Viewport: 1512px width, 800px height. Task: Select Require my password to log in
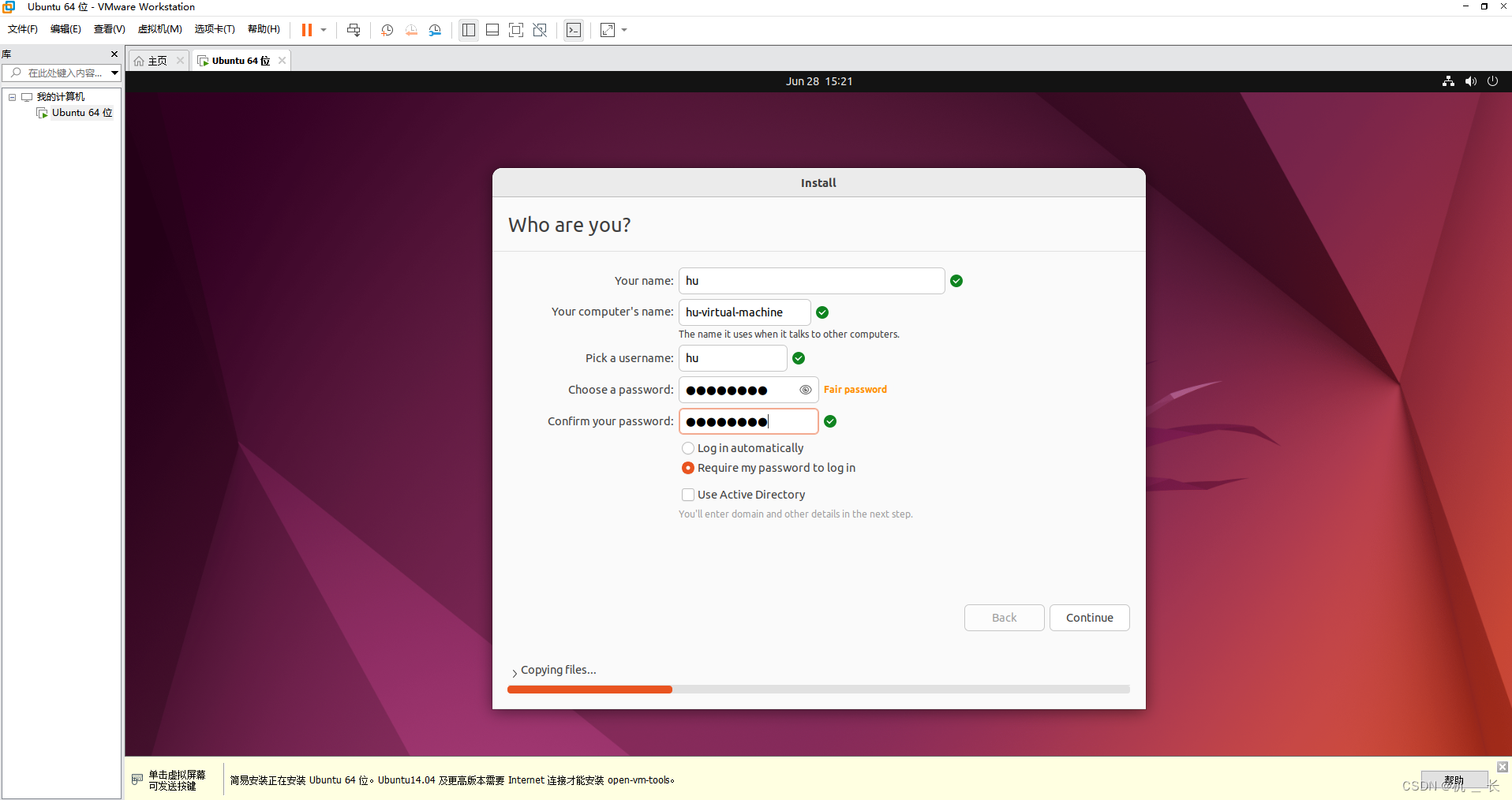(688, 468)
